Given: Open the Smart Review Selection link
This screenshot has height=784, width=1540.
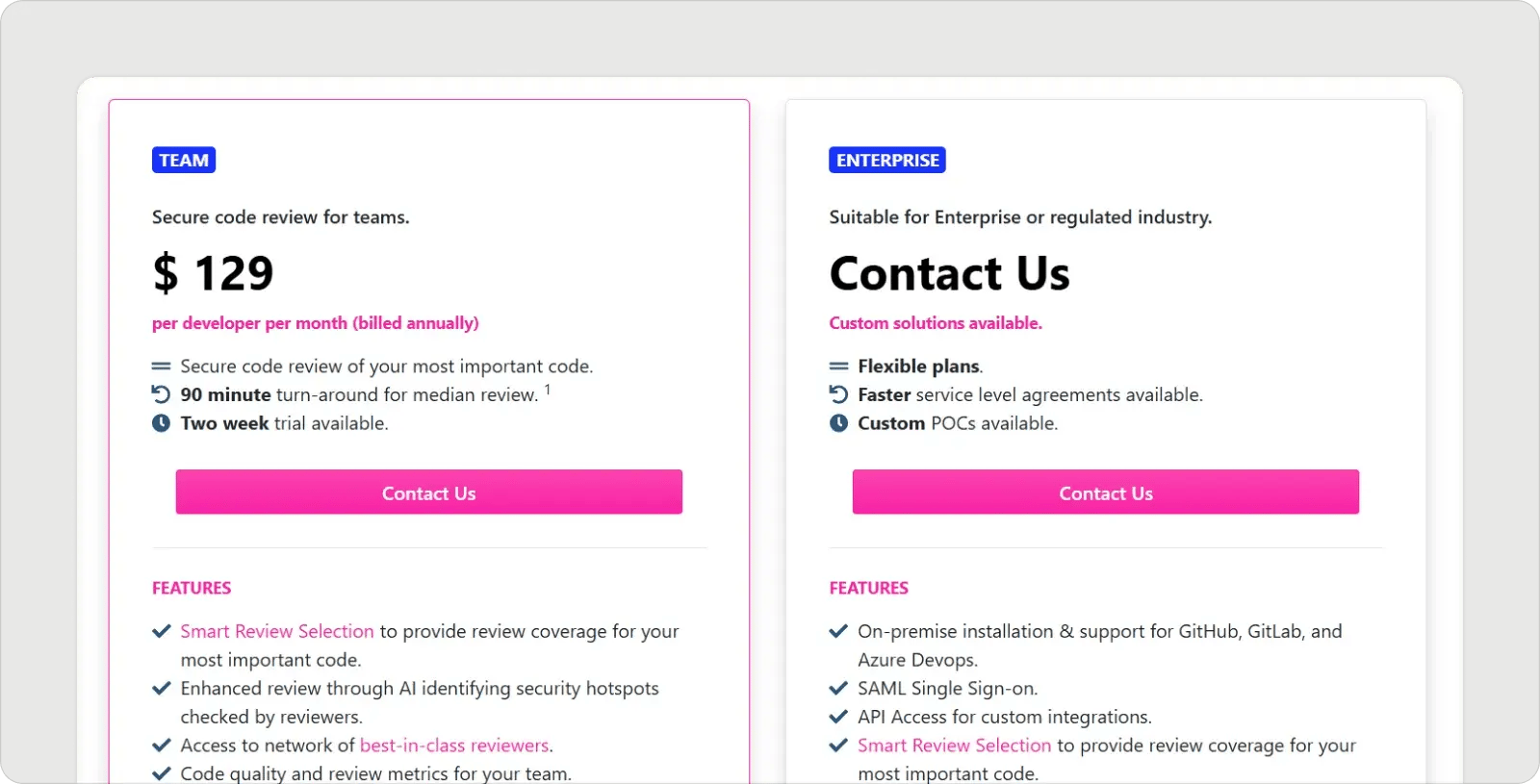Looking at the screenshot, I should point(277,630).
